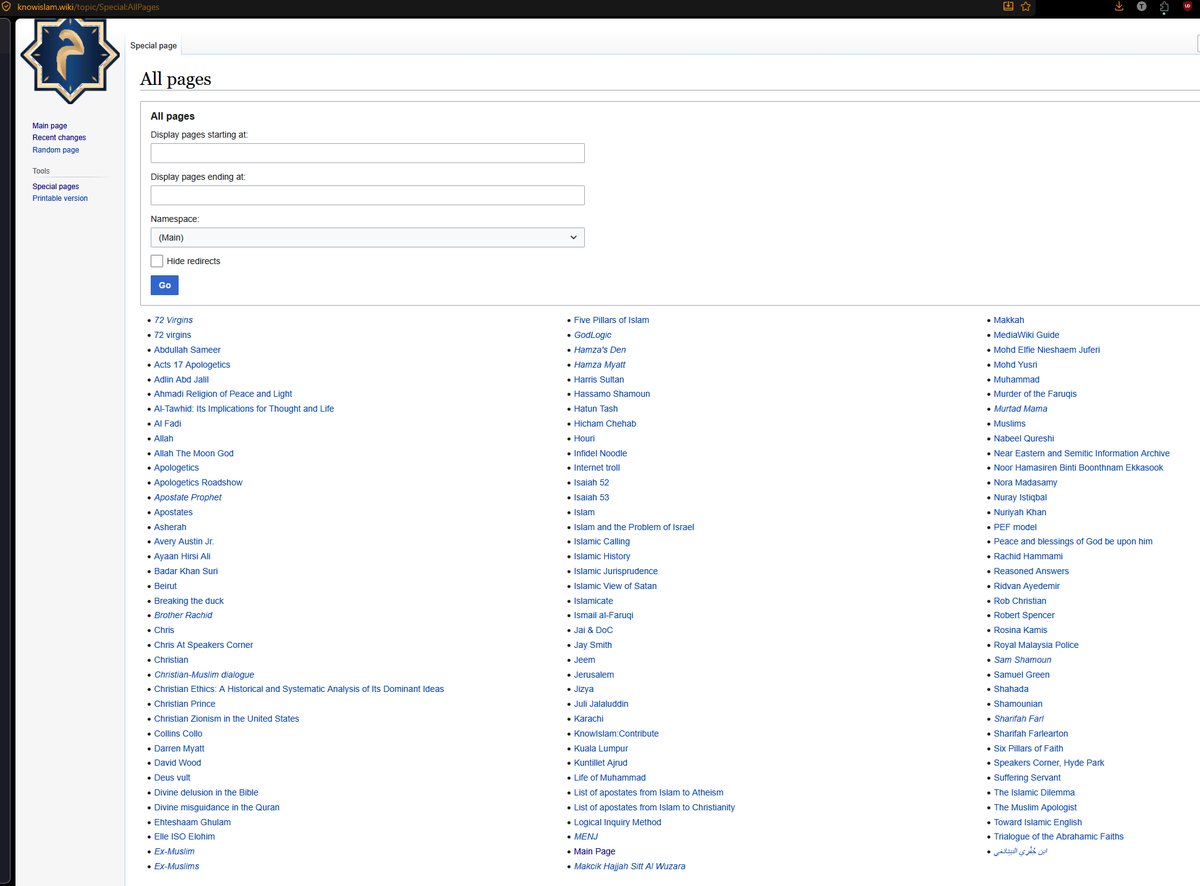
Task: Go to Random page in the sidebar
Action: (x=56, y=150)
